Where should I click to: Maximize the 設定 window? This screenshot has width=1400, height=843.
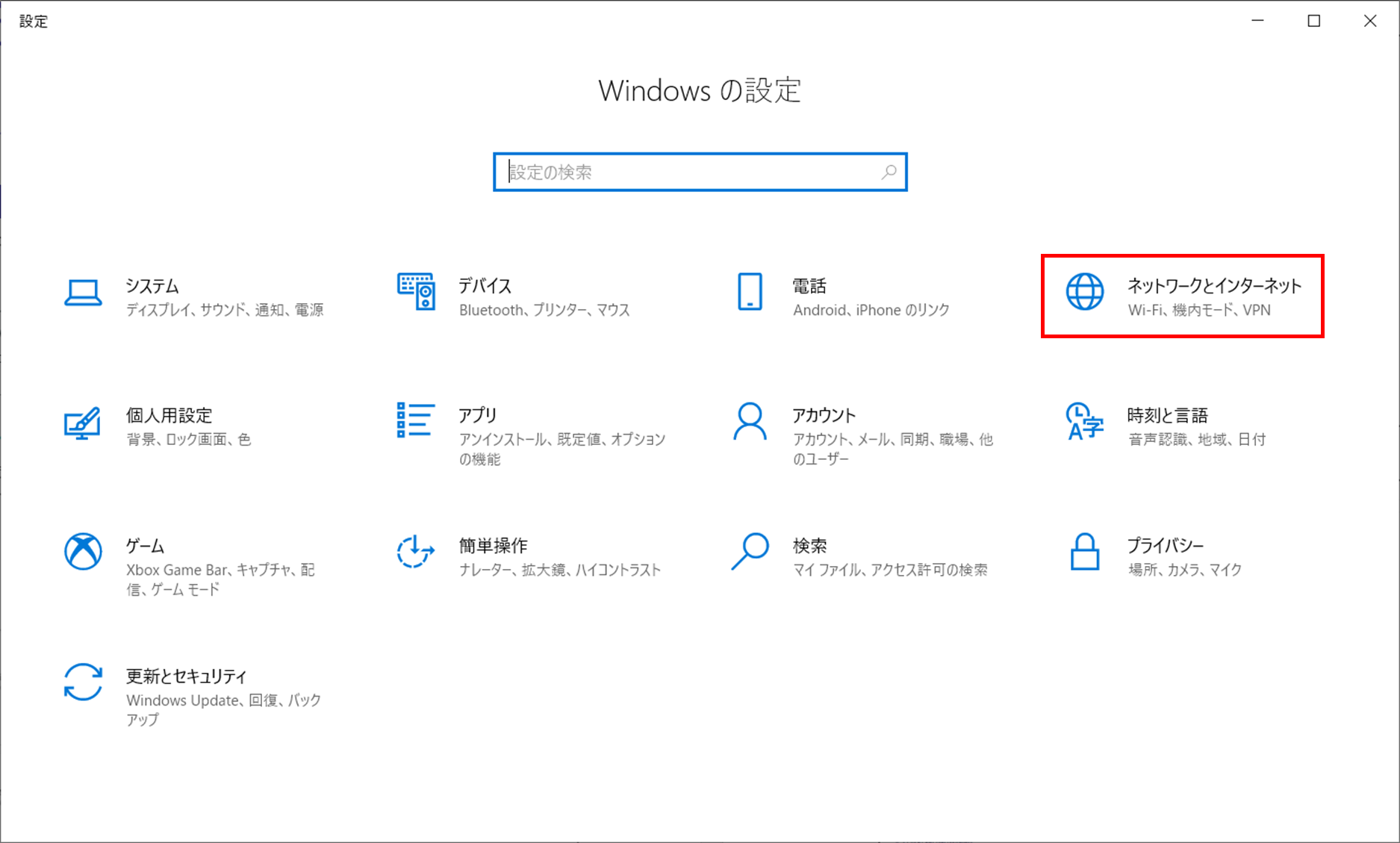point(1314,21)
